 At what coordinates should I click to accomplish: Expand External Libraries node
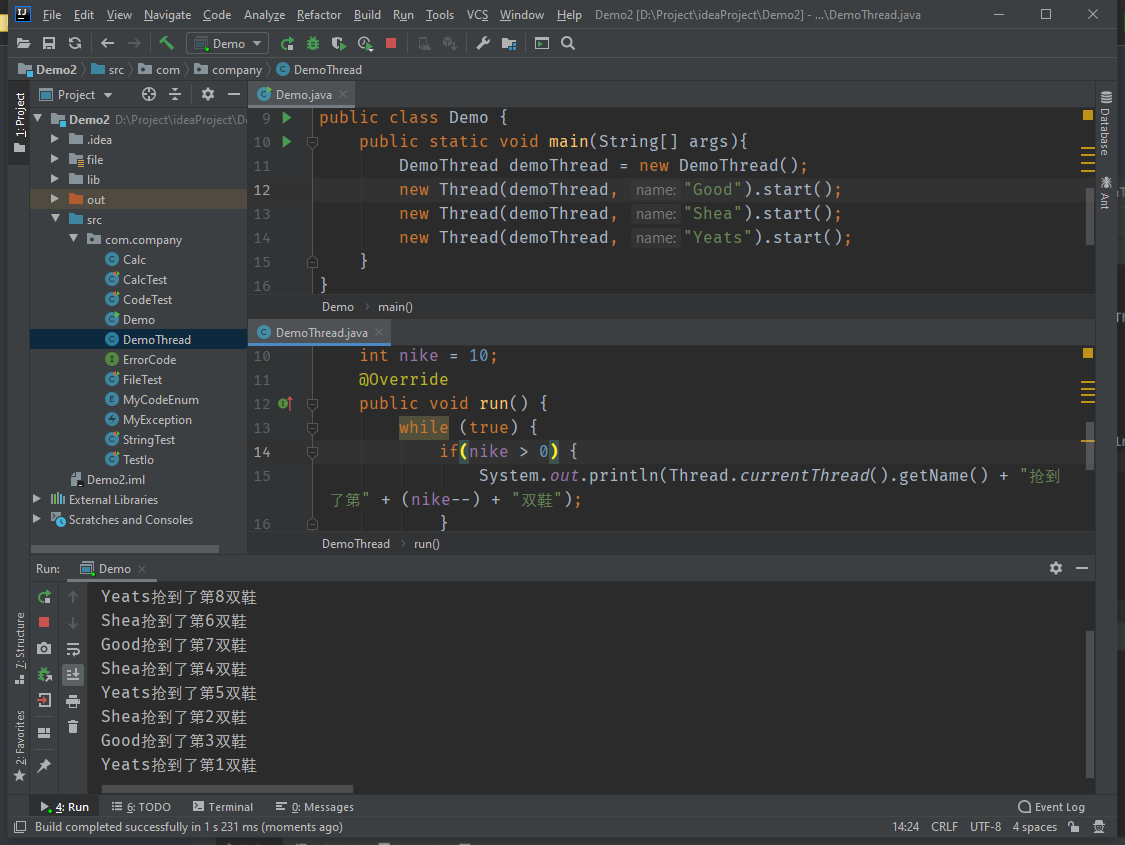click(37, 499)
